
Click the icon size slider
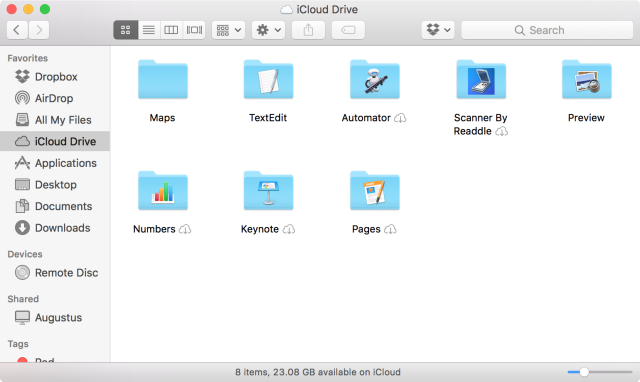(600, 372)
